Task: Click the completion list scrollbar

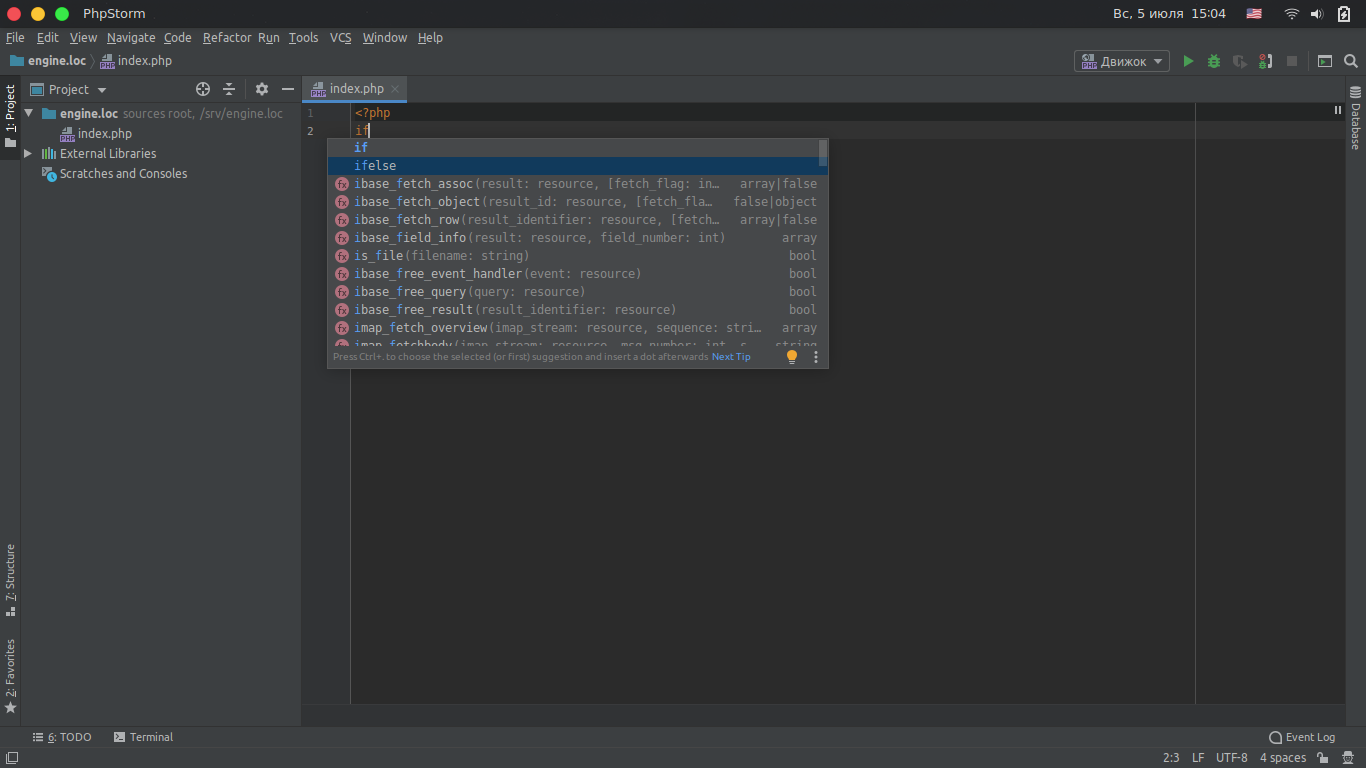Action: 823,153
